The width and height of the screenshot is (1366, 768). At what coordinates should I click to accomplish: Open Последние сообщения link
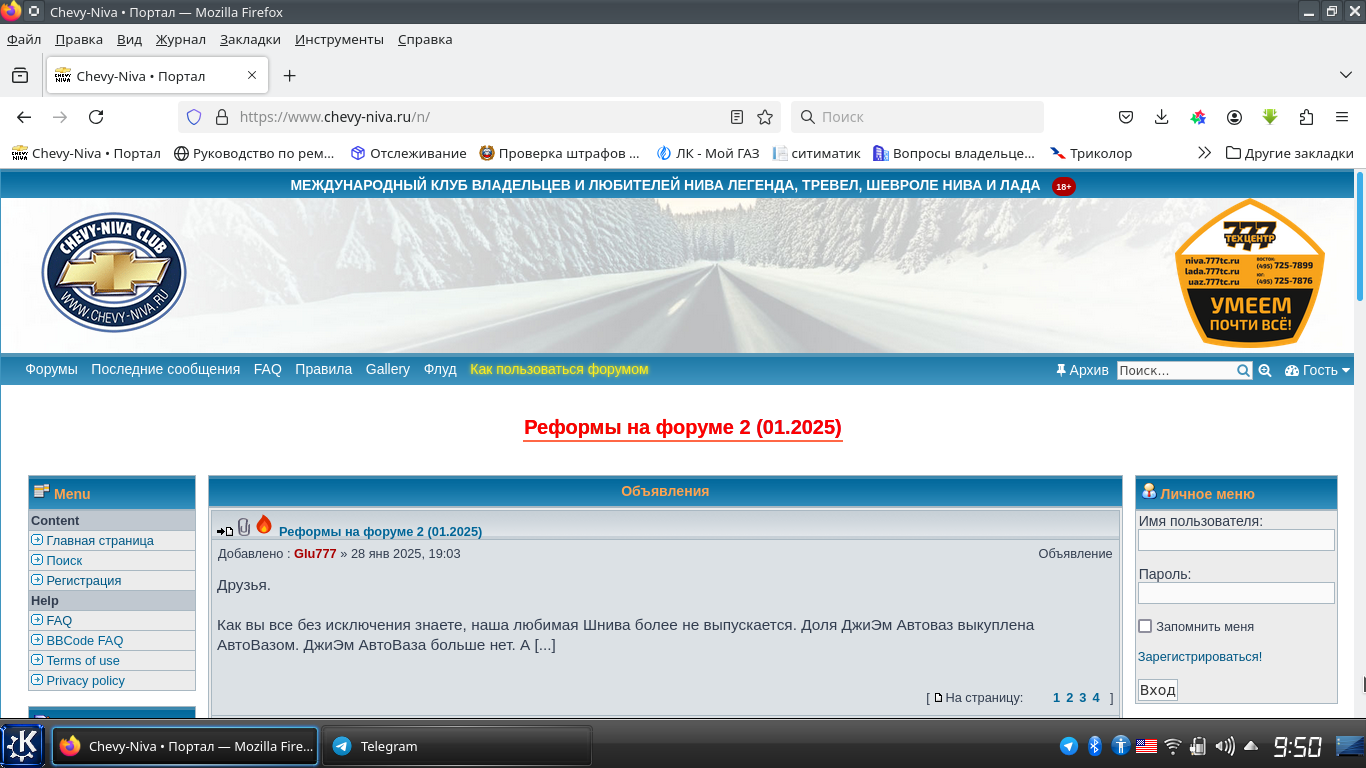click(165, 369)
